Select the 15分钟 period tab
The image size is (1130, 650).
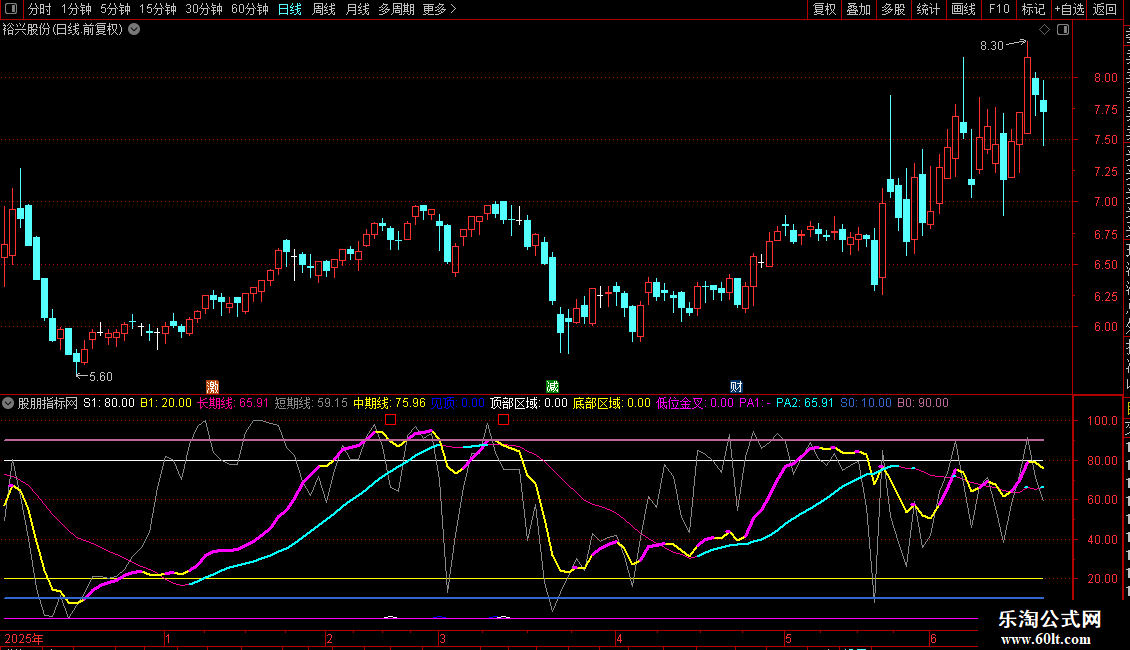(x=158, y=9)
